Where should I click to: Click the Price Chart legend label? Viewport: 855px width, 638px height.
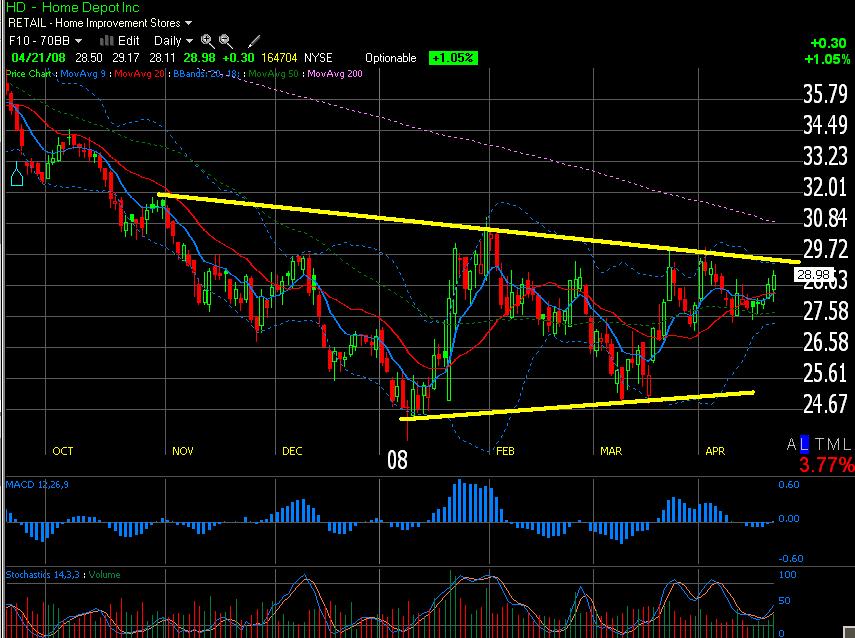pos(28,74)
